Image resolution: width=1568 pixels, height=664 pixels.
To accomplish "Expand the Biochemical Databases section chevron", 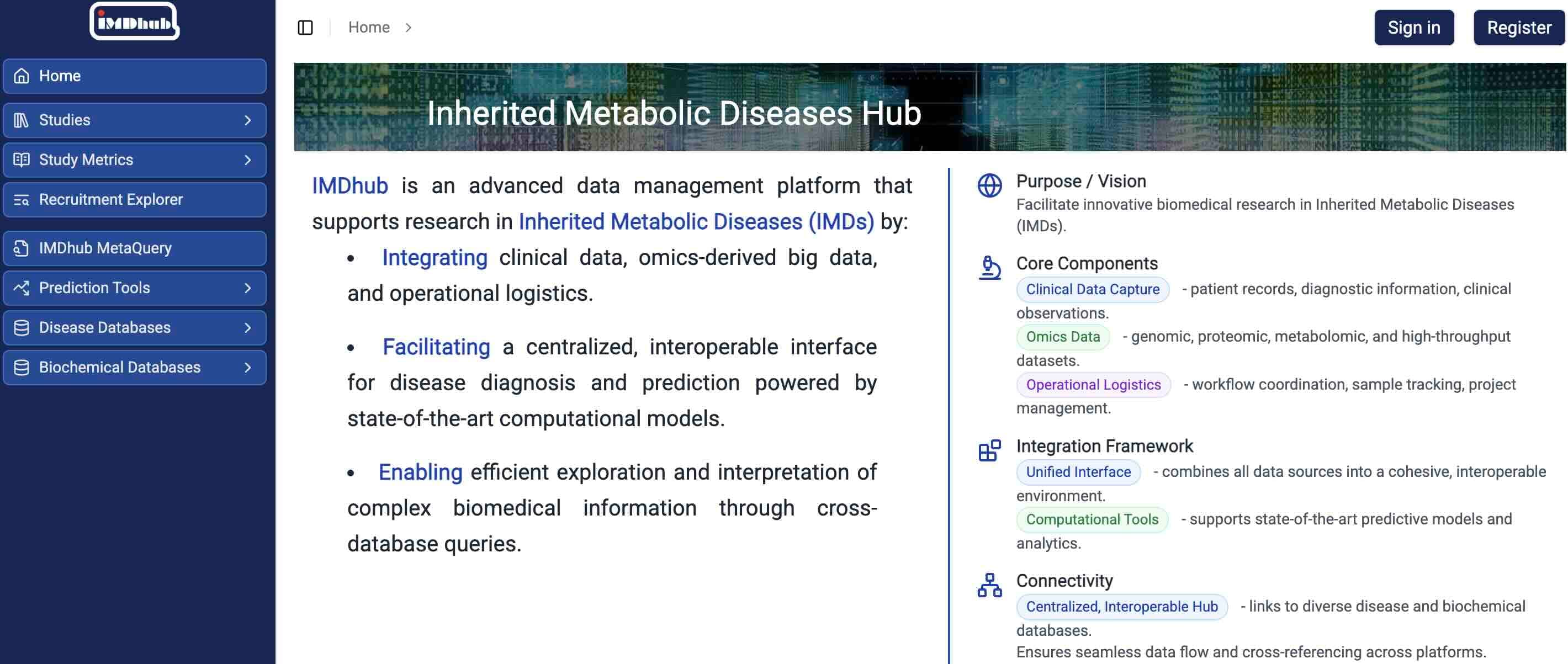I will point(248,367).
